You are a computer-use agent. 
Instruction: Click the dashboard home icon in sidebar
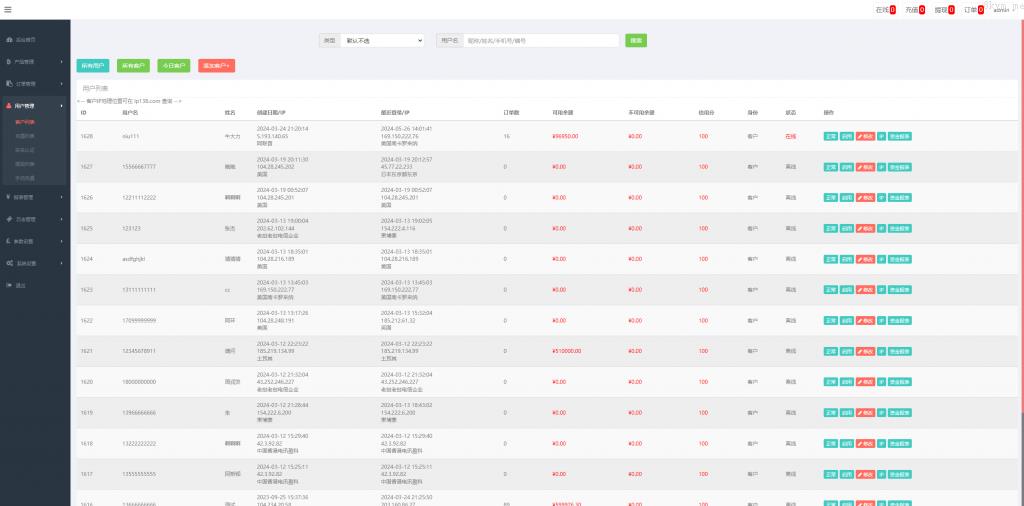(10, 39)
